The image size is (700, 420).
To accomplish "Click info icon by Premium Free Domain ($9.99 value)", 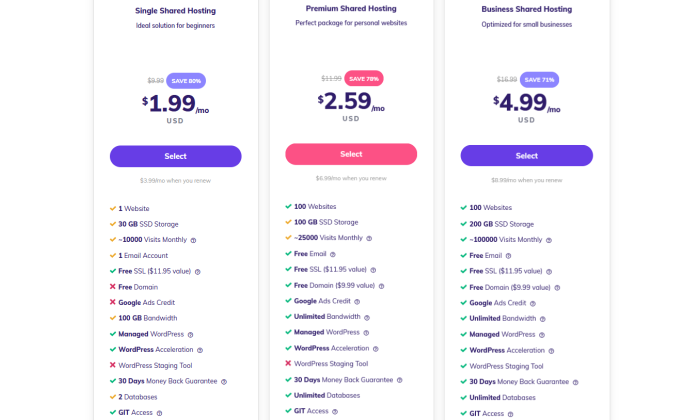I will pyautogui.click(x=381, y=286).
